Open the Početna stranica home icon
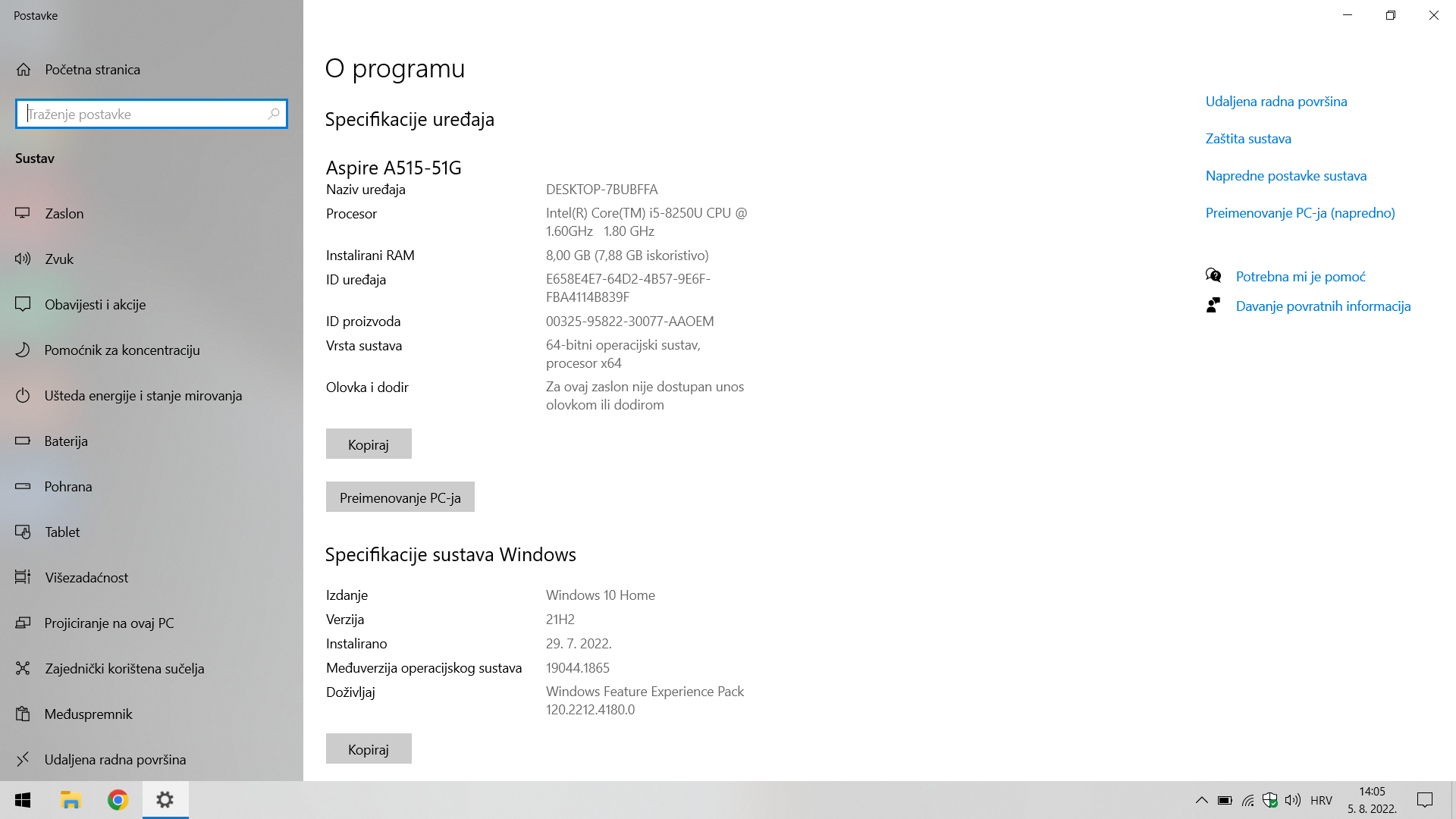The image size is (1456, 819). pyautogui.click(x=24, y=70)
